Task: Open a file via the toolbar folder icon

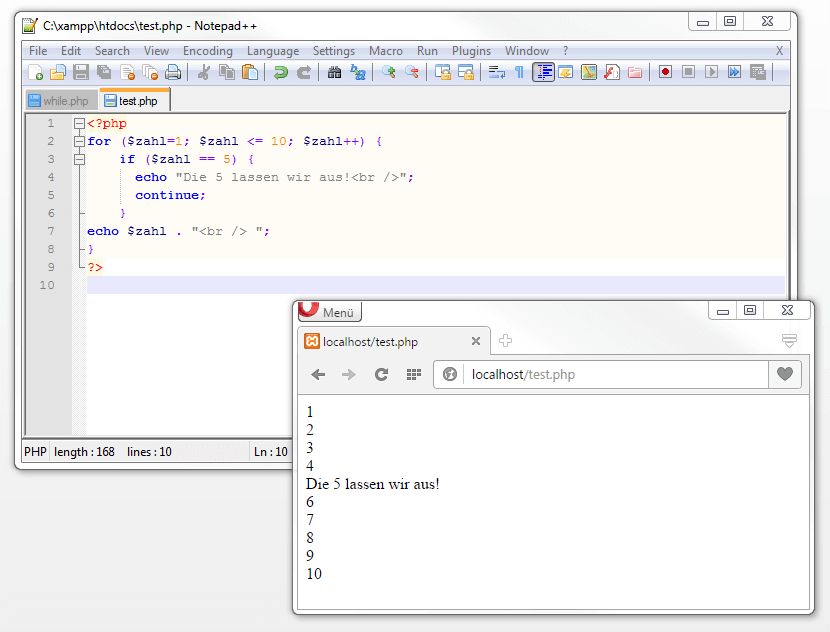Action: pyautogui.click(x=58, y=72)
